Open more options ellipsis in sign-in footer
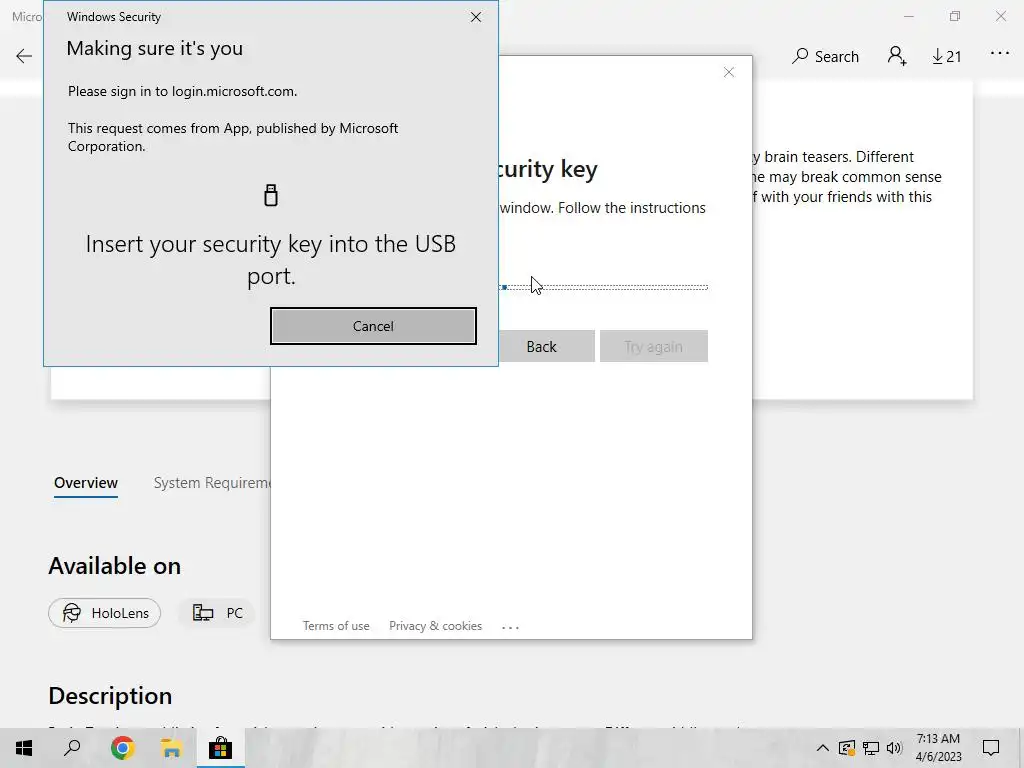 510,627
